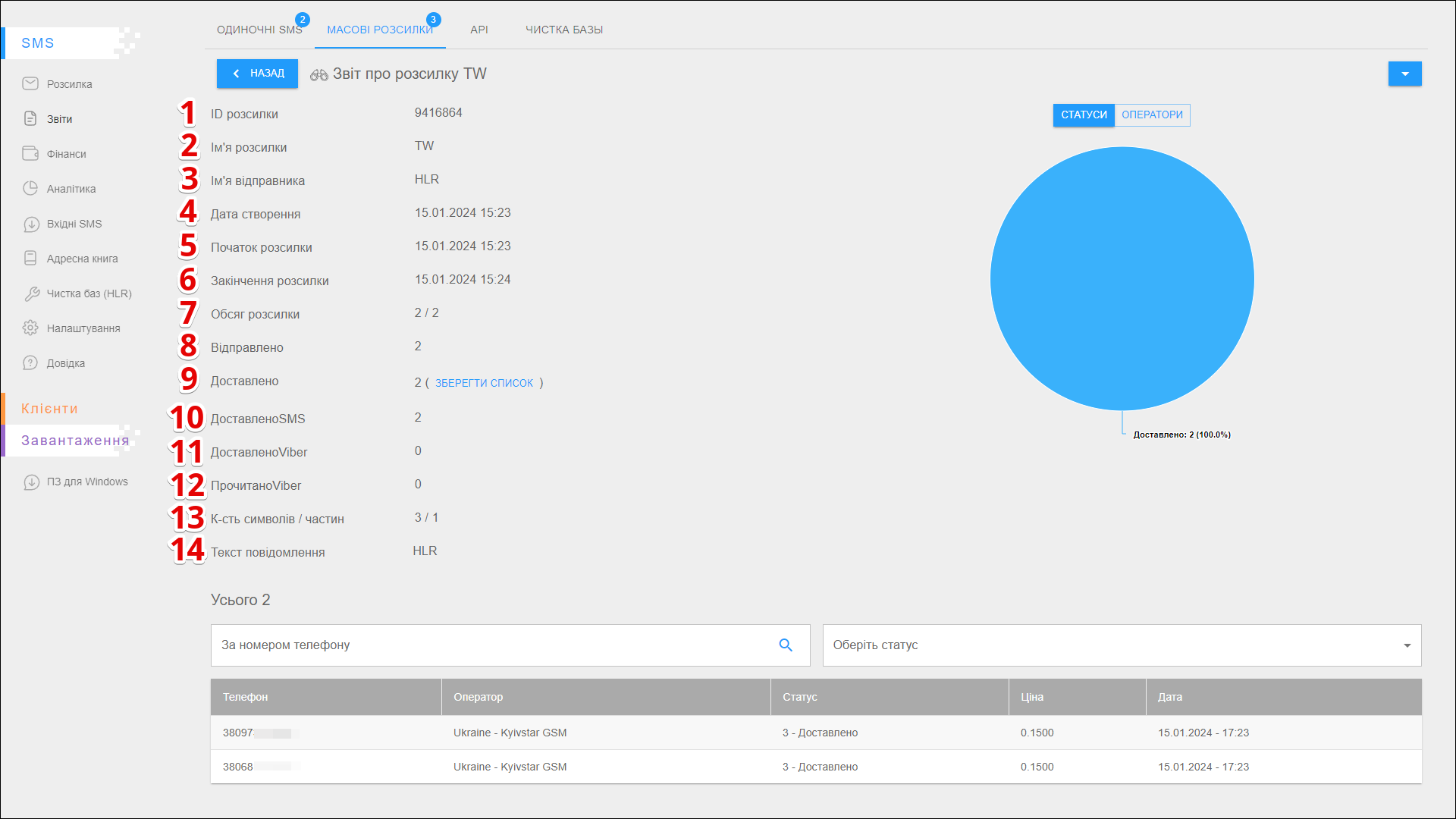Screen dimensions: 1456x819
Task: Click the Довідка question mark icon
Action: tap(30, 362)
